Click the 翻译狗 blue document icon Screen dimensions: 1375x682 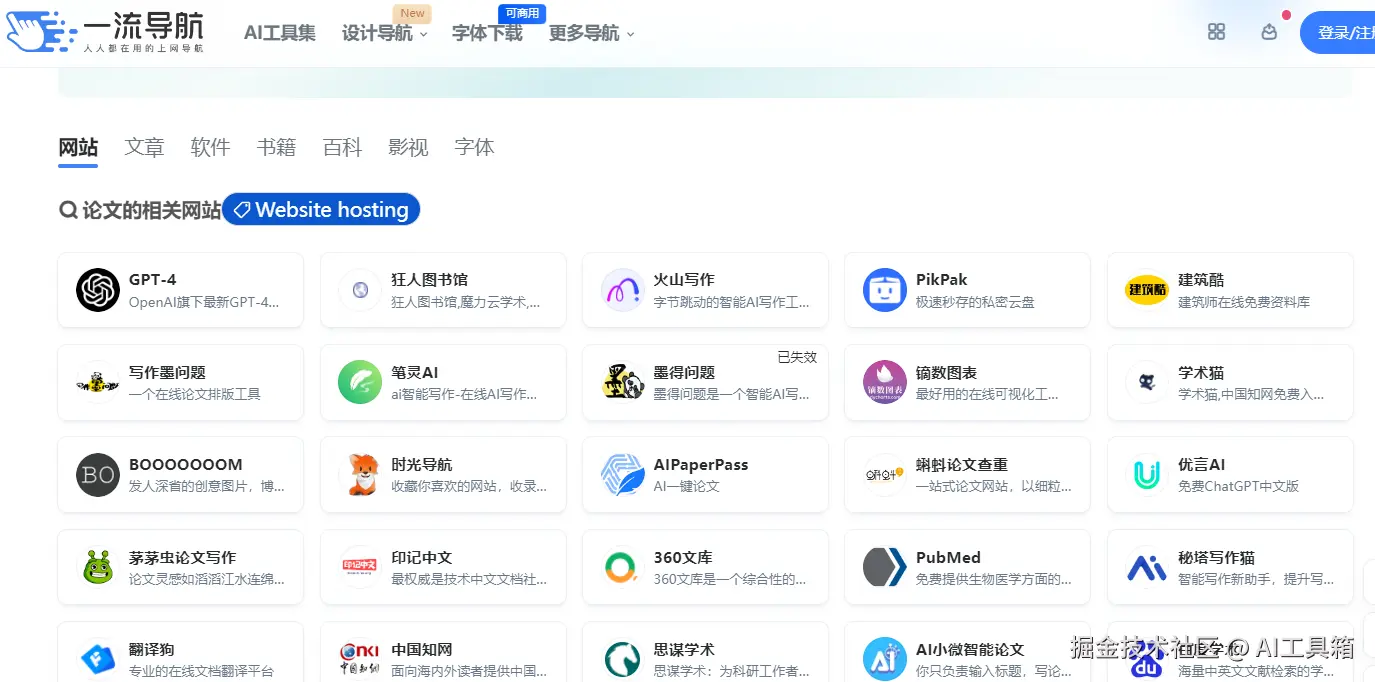98,660
